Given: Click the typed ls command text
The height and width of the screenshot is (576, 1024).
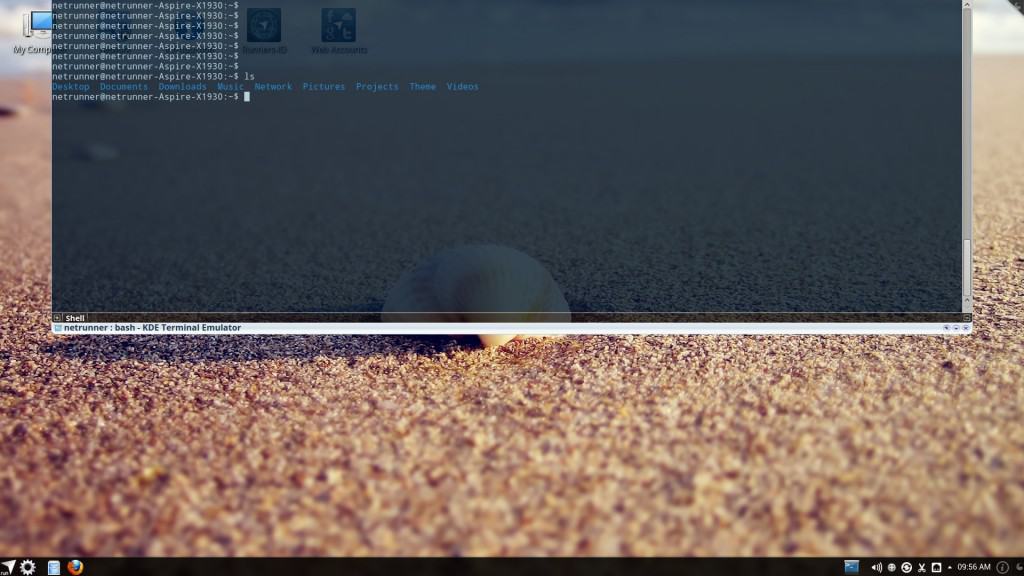Looking at the screenshot, I should coord(249,76).
